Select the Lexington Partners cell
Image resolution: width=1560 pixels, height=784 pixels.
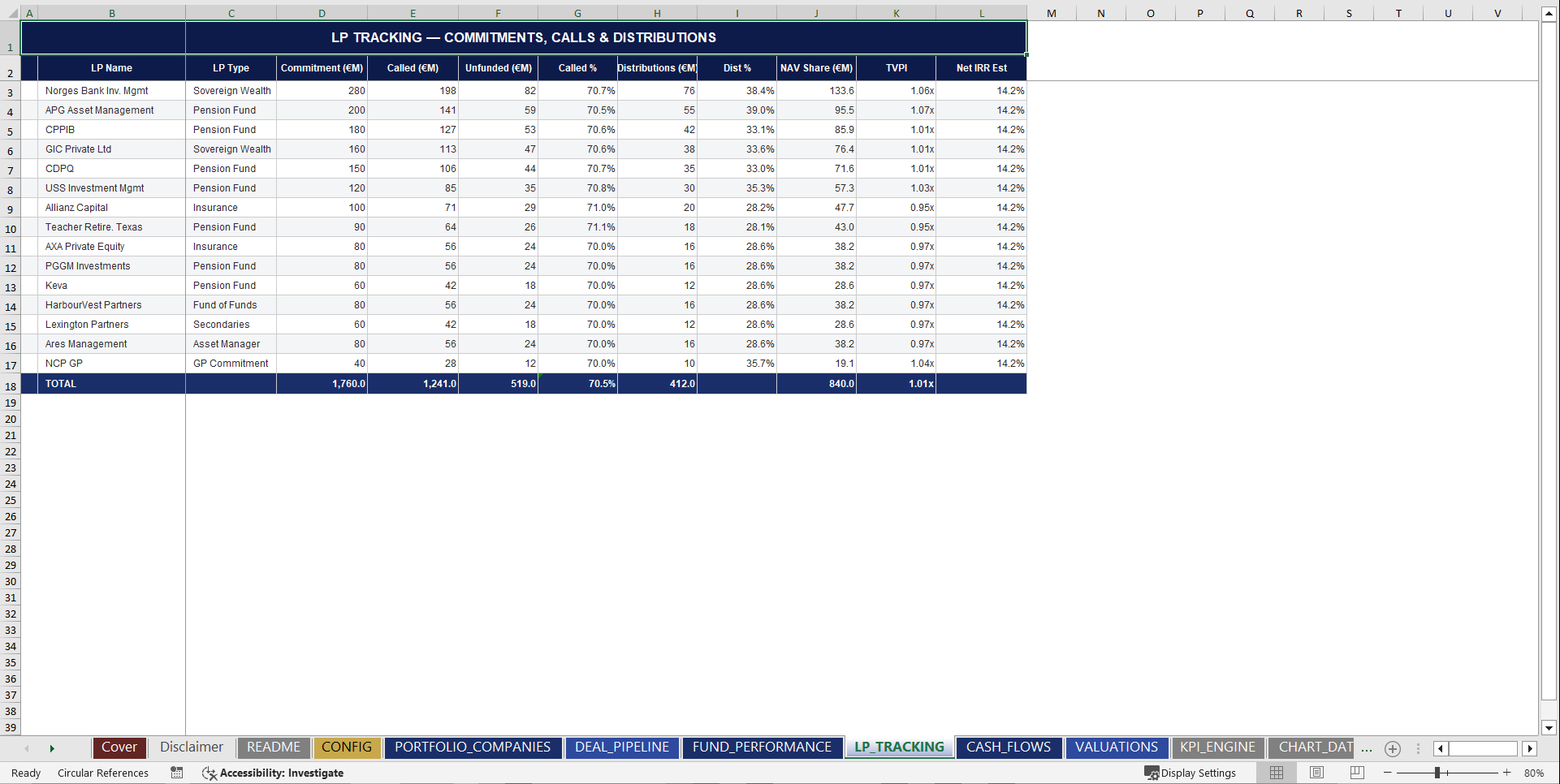(x=111, y=325)
